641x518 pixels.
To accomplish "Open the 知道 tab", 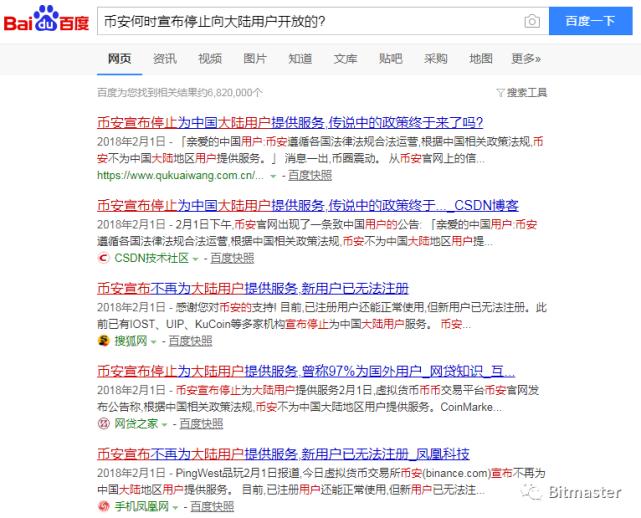I will (x=300, y=59).
